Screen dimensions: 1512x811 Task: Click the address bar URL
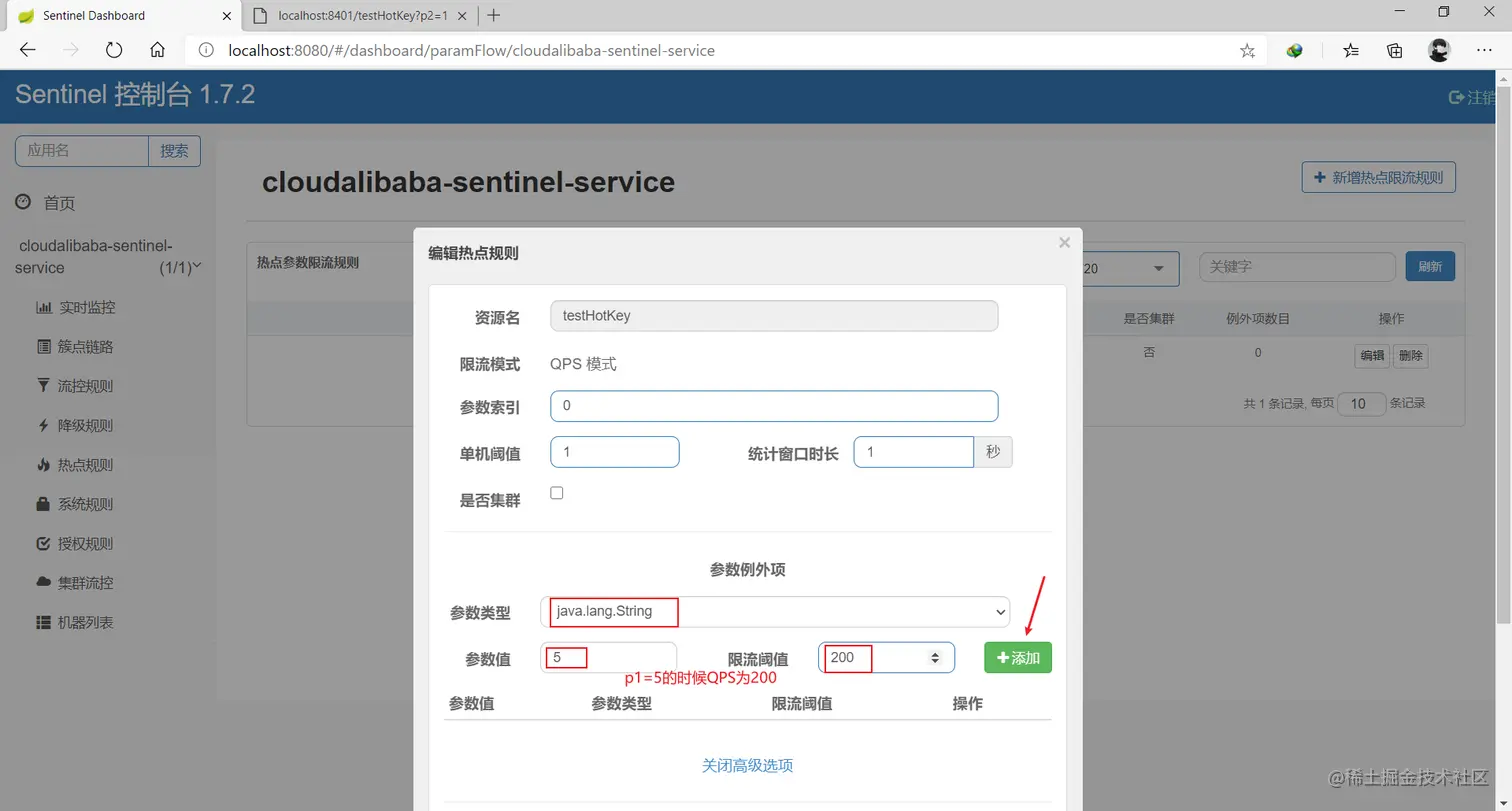click(472, 50)
